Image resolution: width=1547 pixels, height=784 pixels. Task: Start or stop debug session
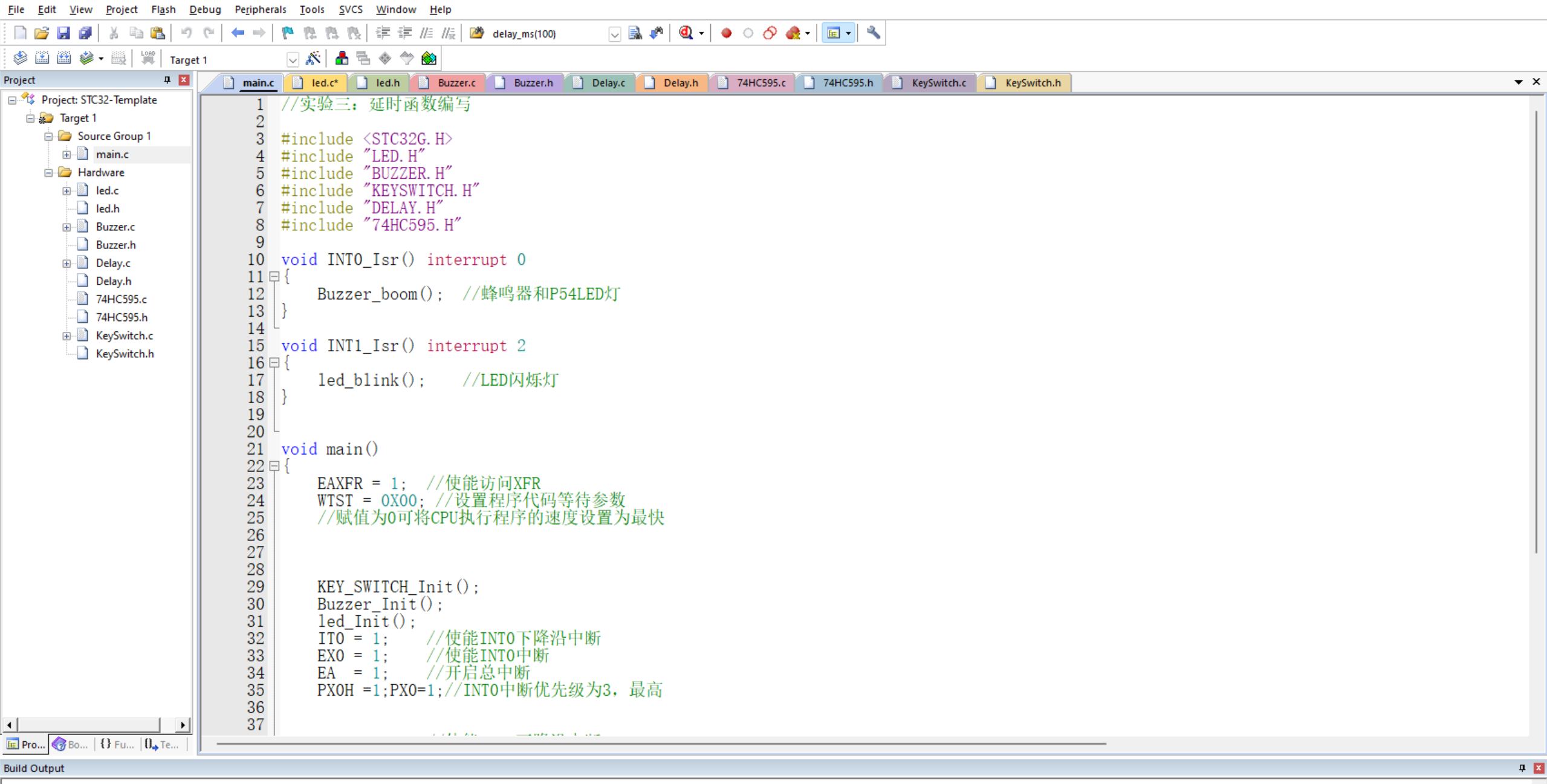click(686, 33)
